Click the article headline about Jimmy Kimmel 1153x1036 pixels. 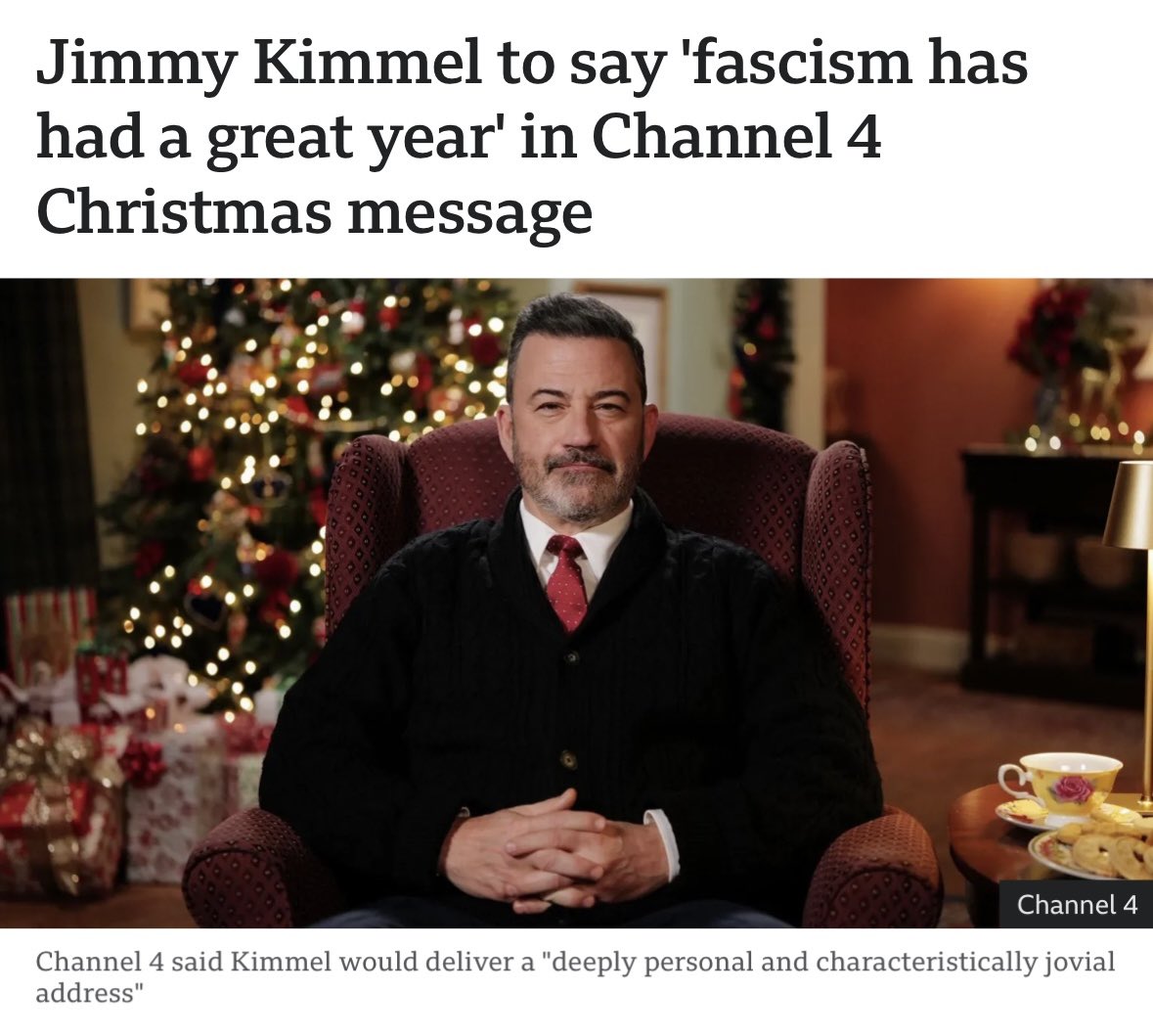[x=531, y=137]
